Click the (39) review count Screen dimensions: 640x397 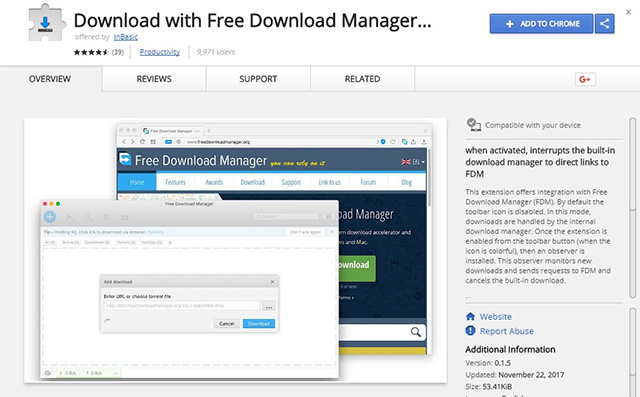118,52
